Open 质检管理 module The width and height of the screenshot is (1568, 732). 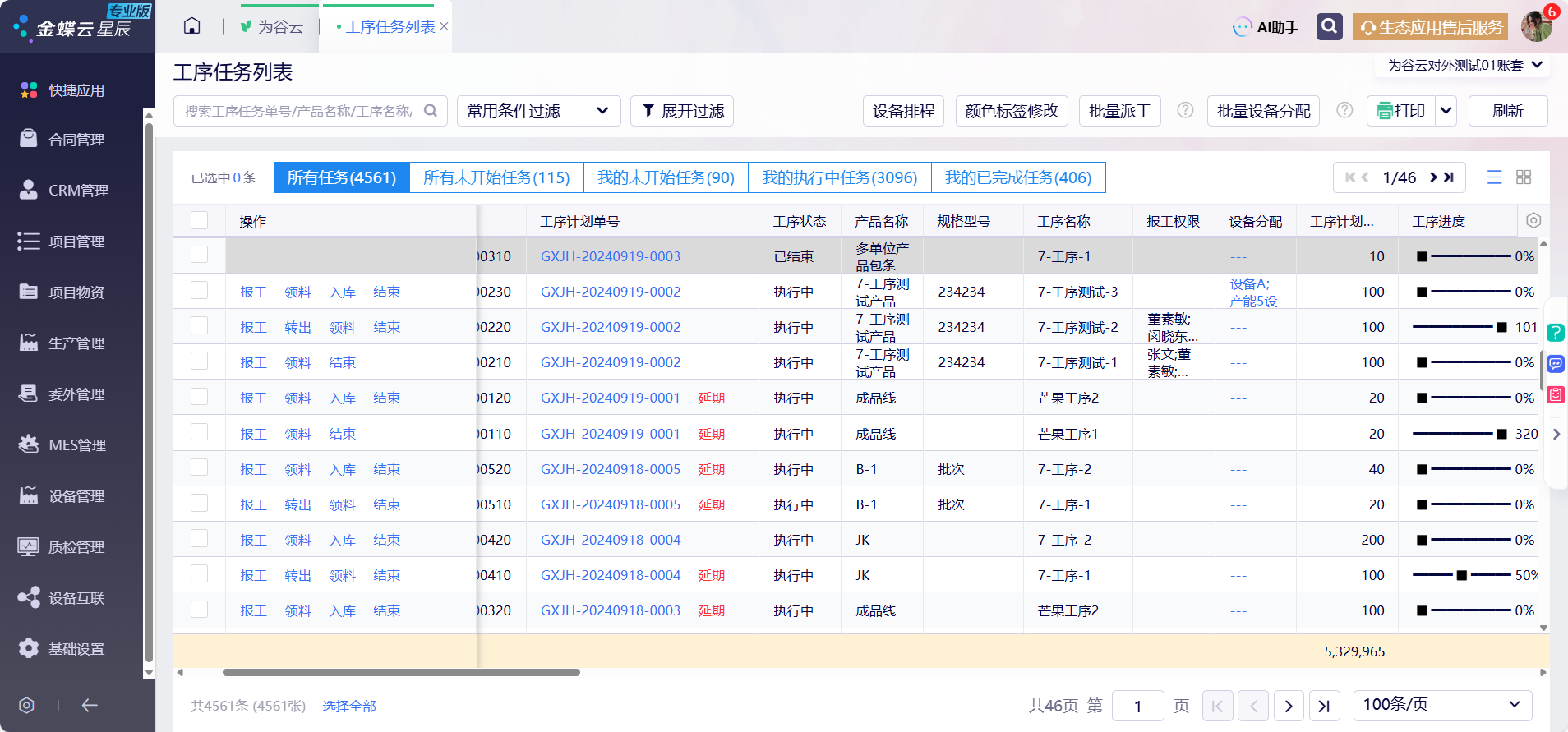click(77, 547)
